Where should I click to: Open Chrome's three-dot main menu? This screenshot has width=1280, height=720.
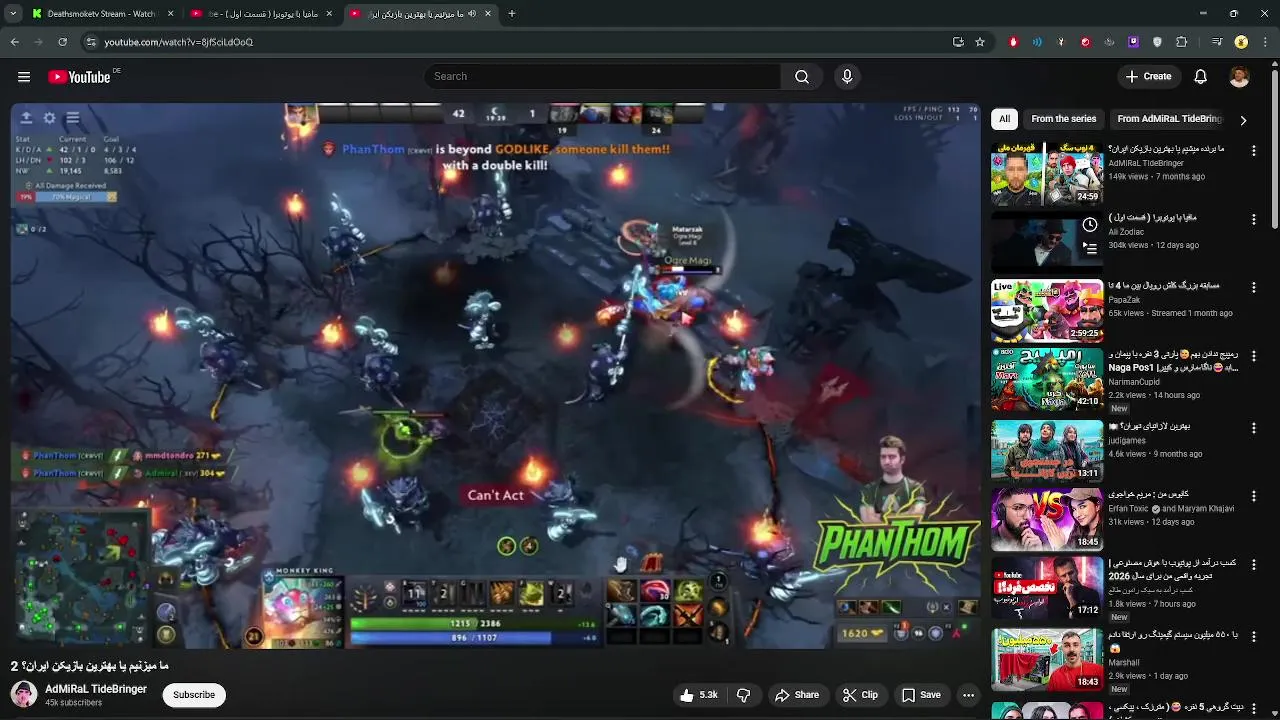[1266, 42]
